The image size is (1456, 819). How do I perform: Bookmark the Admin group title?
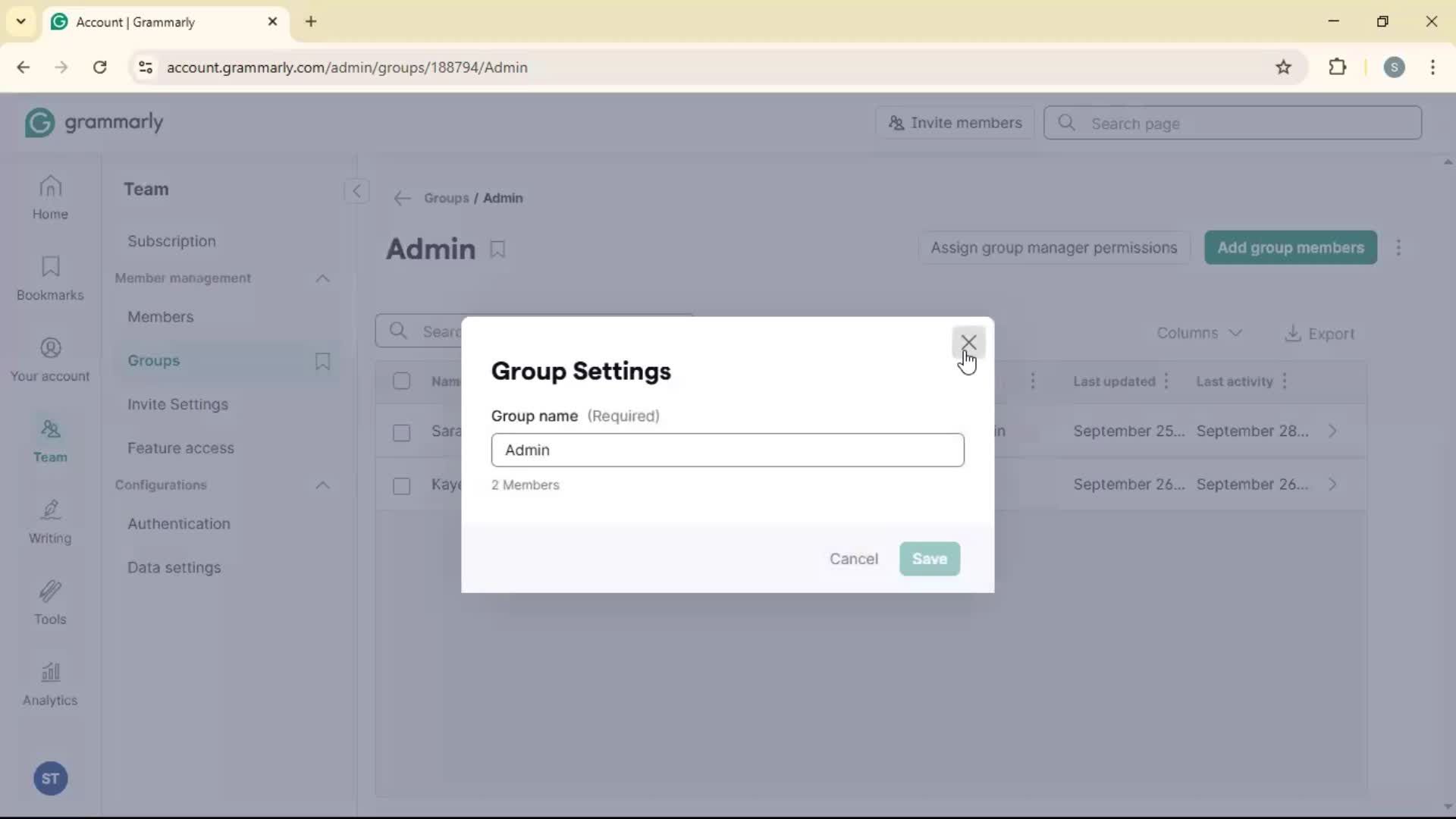click(497, 249)
